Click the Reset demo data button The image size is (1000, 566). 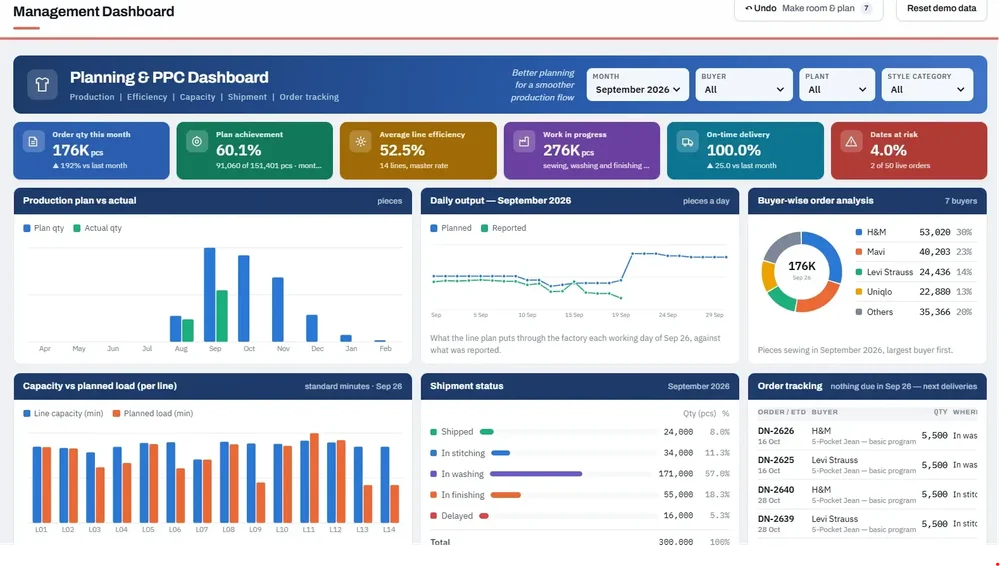pos(941,8)
